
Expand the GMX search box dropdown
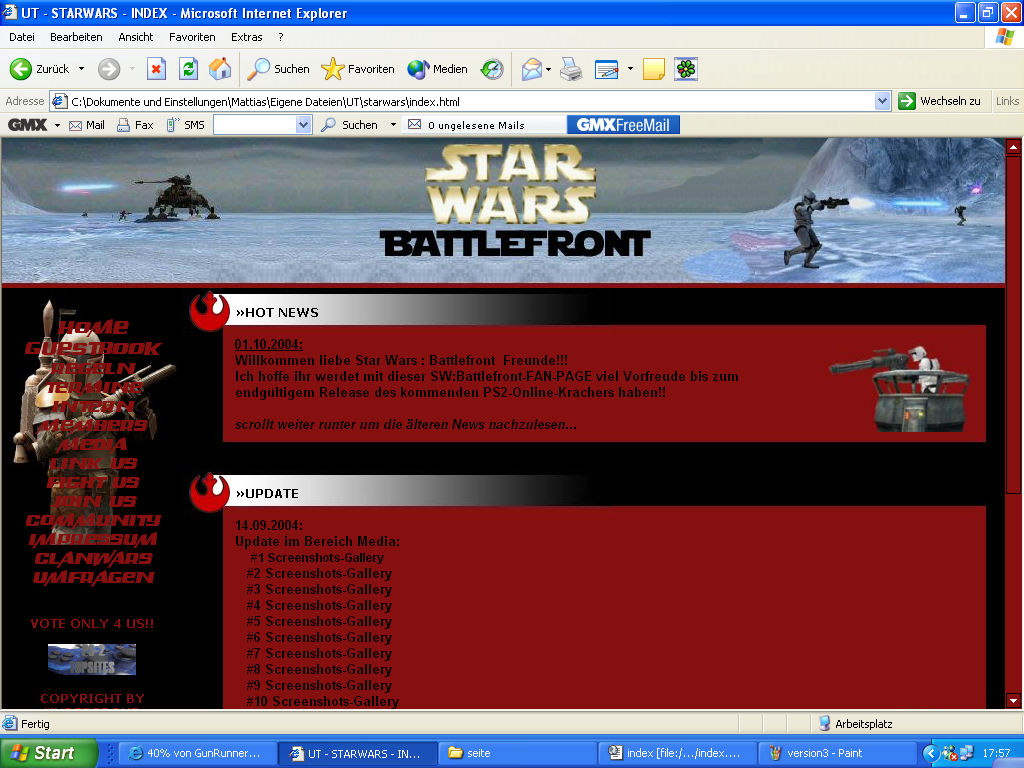pyautogui.click(x=304, y=125)
